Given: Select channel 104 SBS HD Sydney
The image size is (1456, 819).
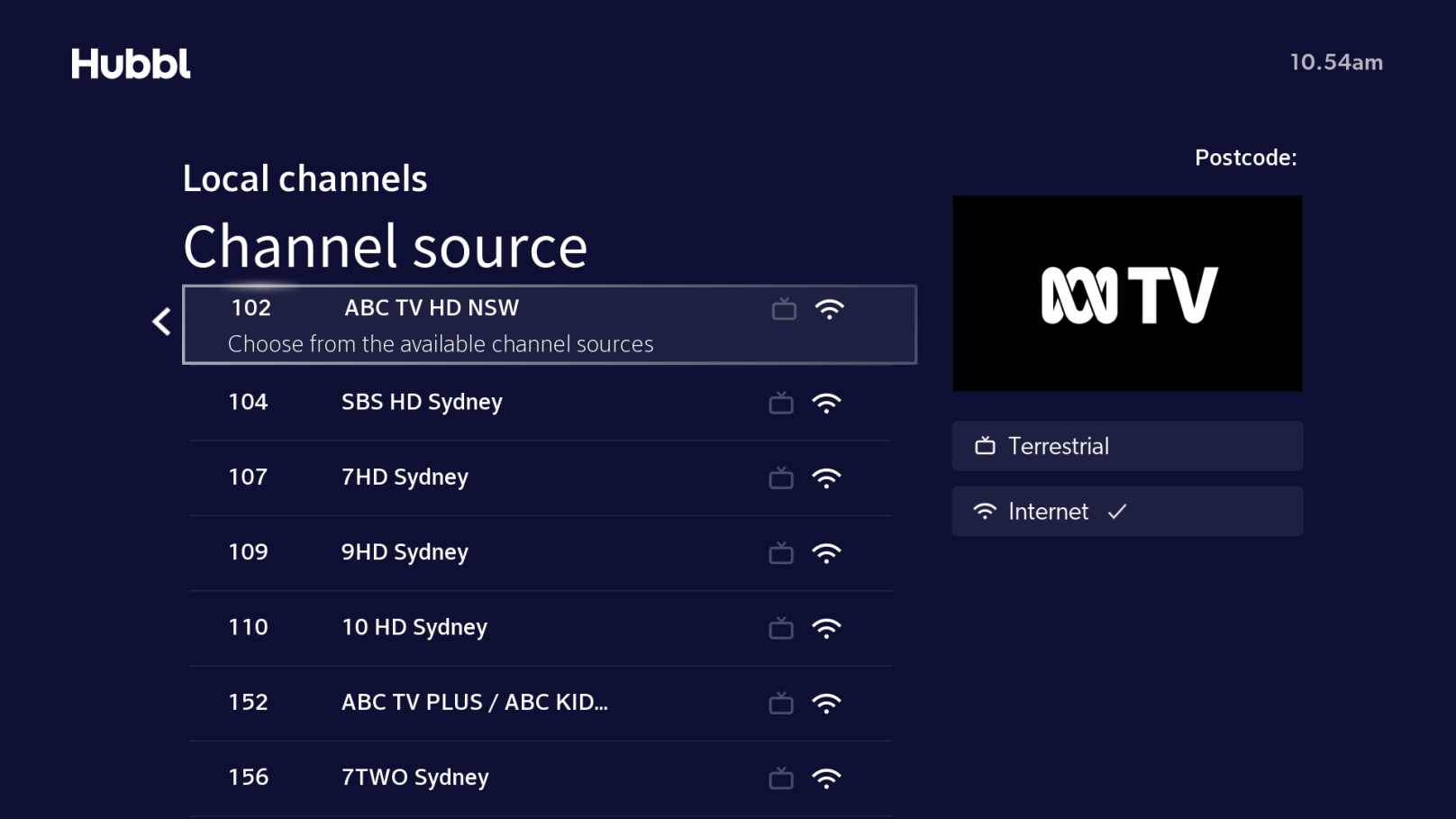Looking at the screenshot, I should 541,404.
